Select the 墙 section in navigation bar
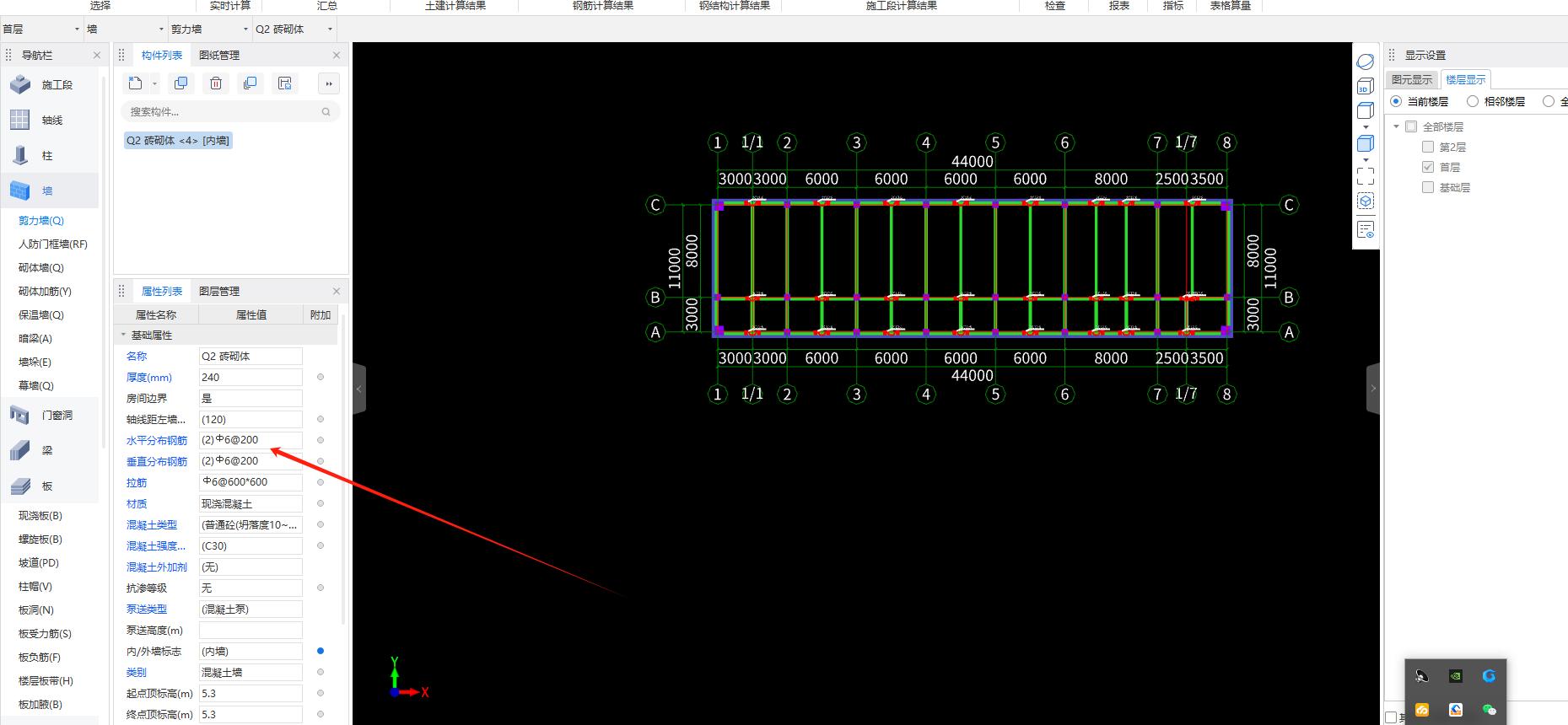This screenshot has height=725, width=1568. pos(51,191)
